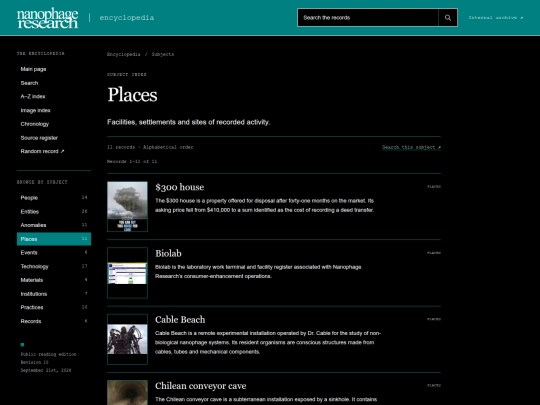Browse the Institutions subject
The width and height of the screenshot is (540, 405).
54,294
